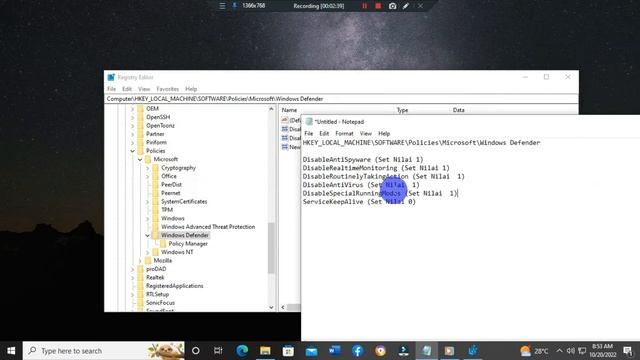The height and width of the screenshot is (360, 640).
Task: Click the values pane scroll-left arrow
Action: (x=283, y=307)
